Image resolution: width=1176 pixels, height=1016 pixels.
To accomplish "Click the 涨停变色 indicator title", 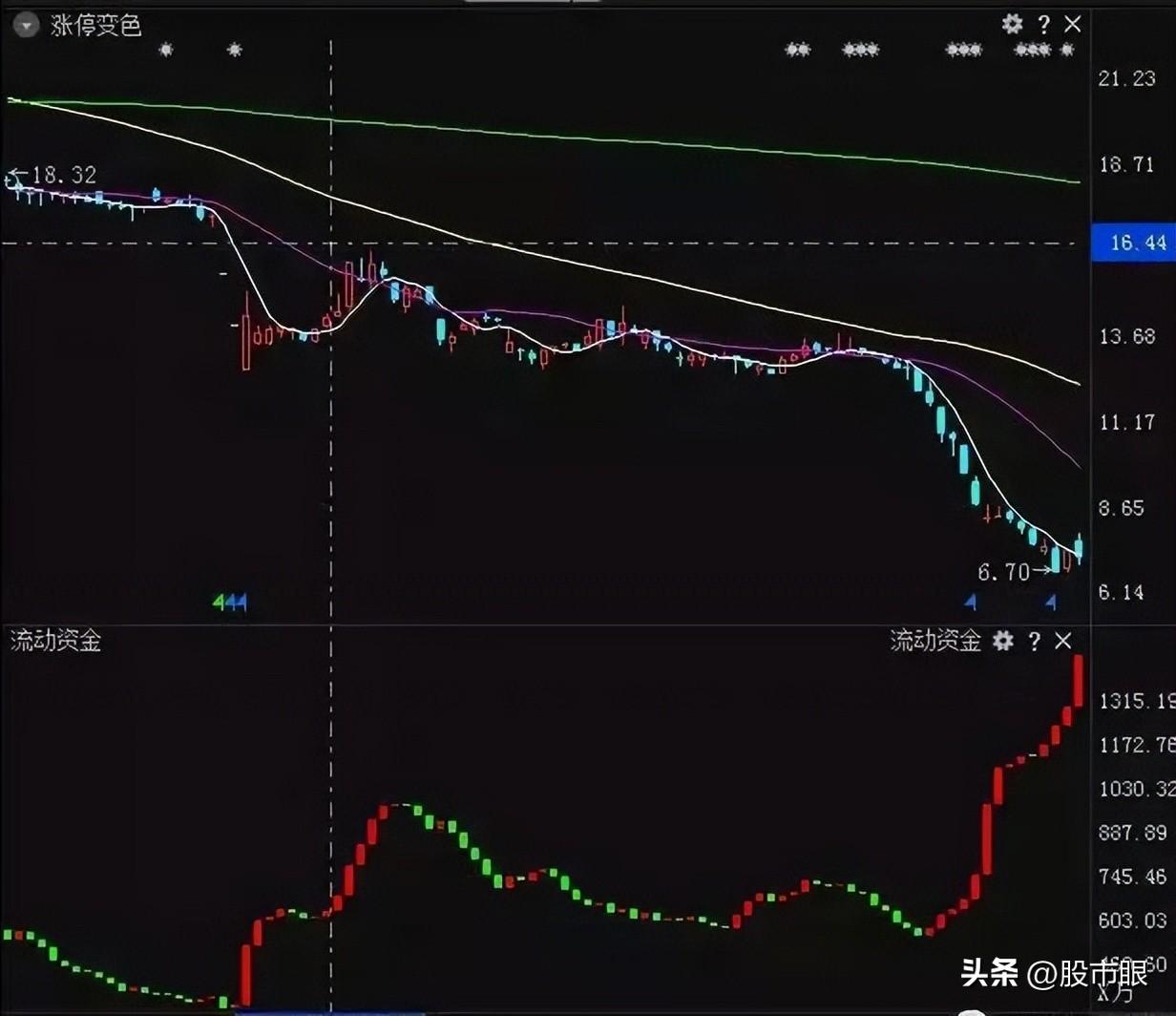I will (95, 25).
